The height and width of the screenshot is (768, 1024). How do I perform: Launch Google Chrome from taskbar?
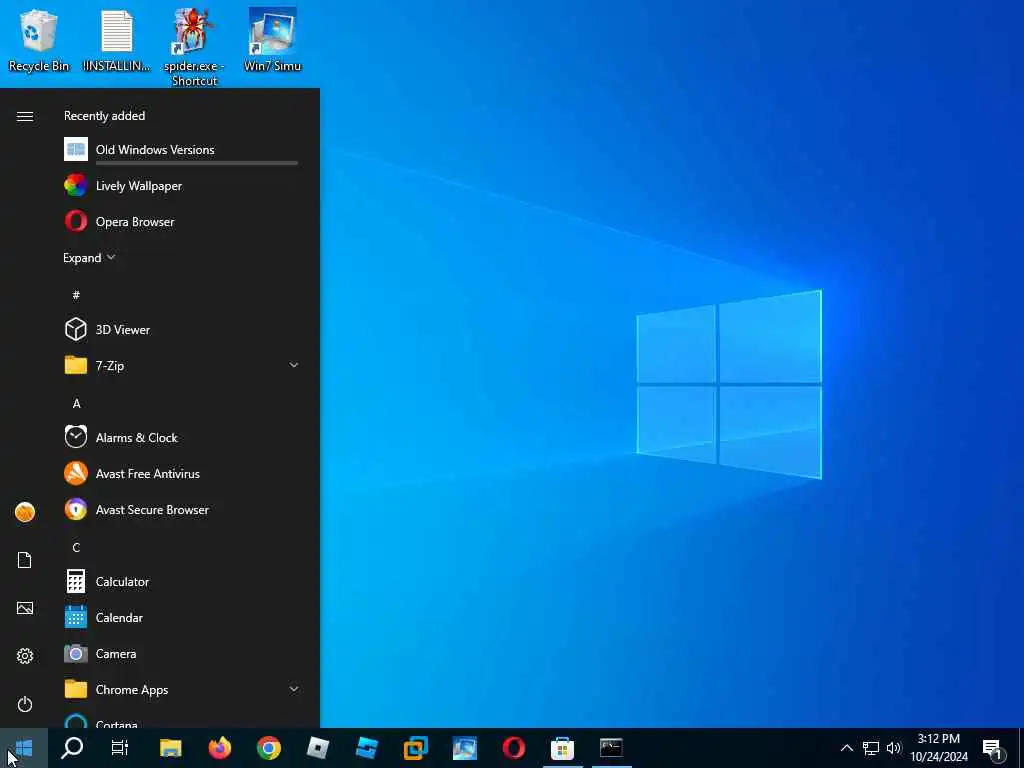point(268,748)
